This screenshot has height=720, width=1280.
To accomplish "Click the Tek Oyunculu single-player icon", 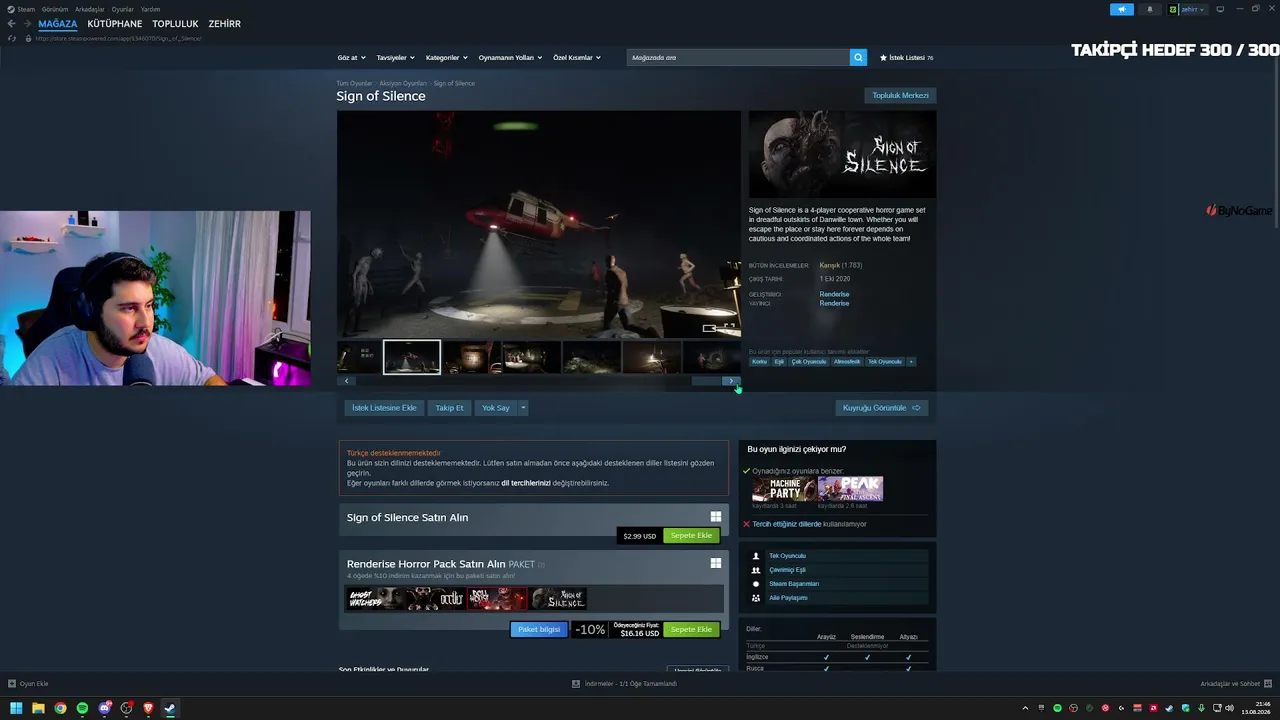I will 756,556.
